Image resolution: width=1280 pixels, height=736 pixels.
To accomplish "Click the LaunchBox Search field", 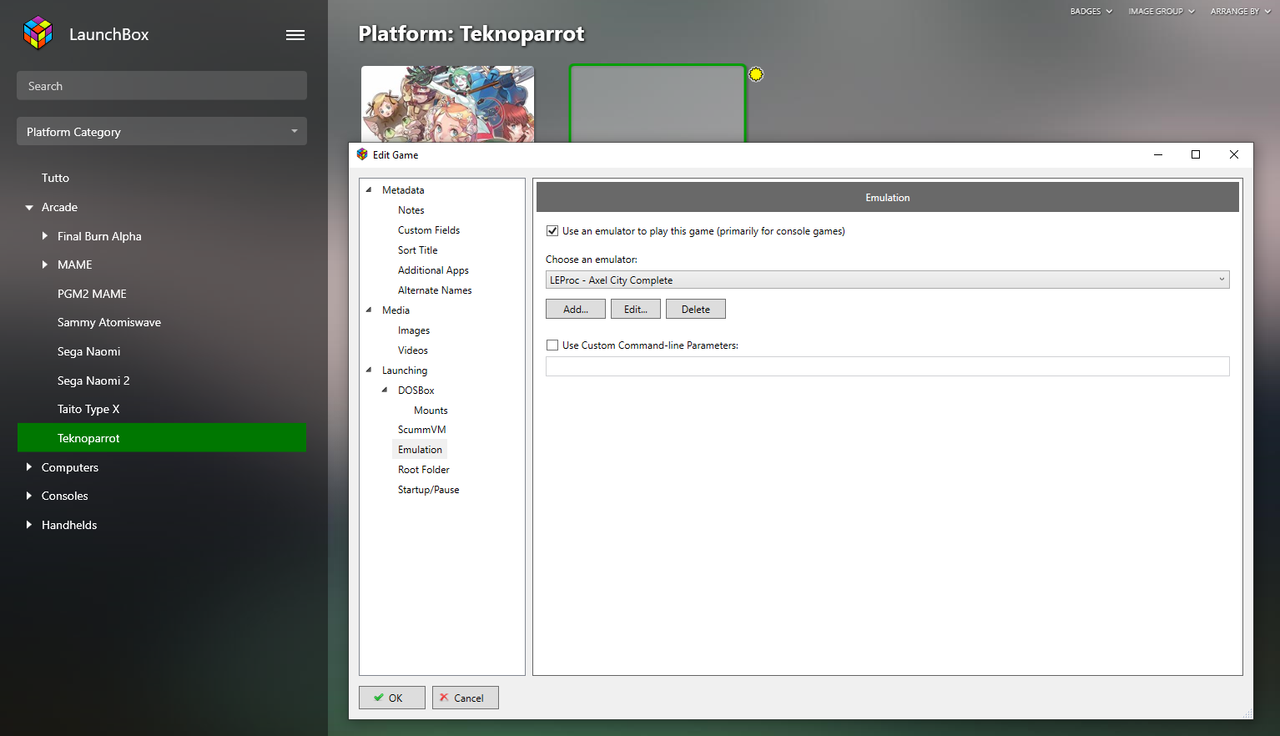I will (162, 85).
